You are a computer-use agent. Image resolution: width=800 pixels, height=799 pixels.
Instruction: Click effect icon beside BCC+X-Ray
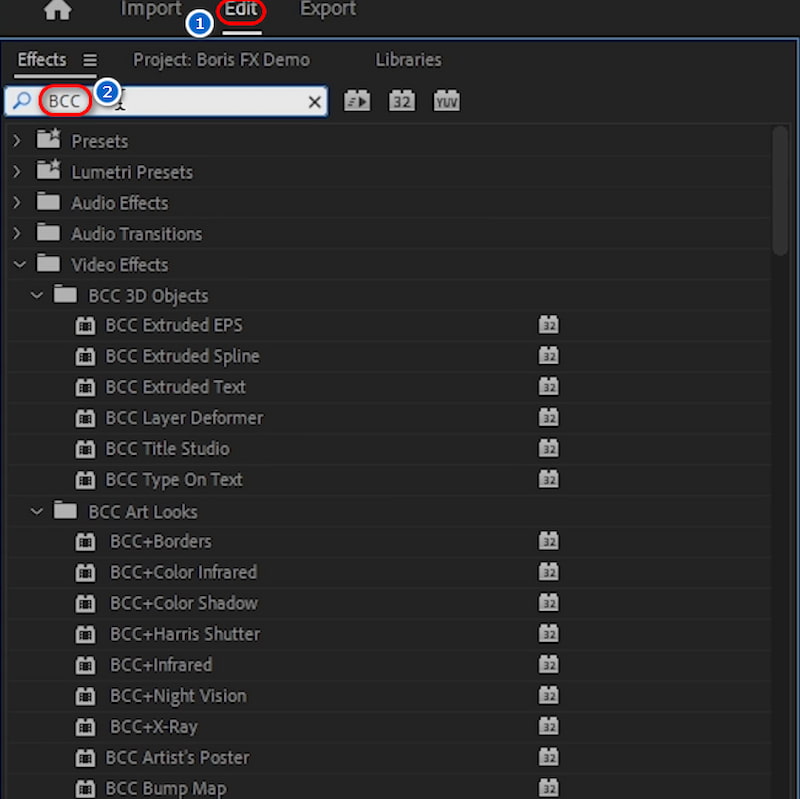pos(85,728)
